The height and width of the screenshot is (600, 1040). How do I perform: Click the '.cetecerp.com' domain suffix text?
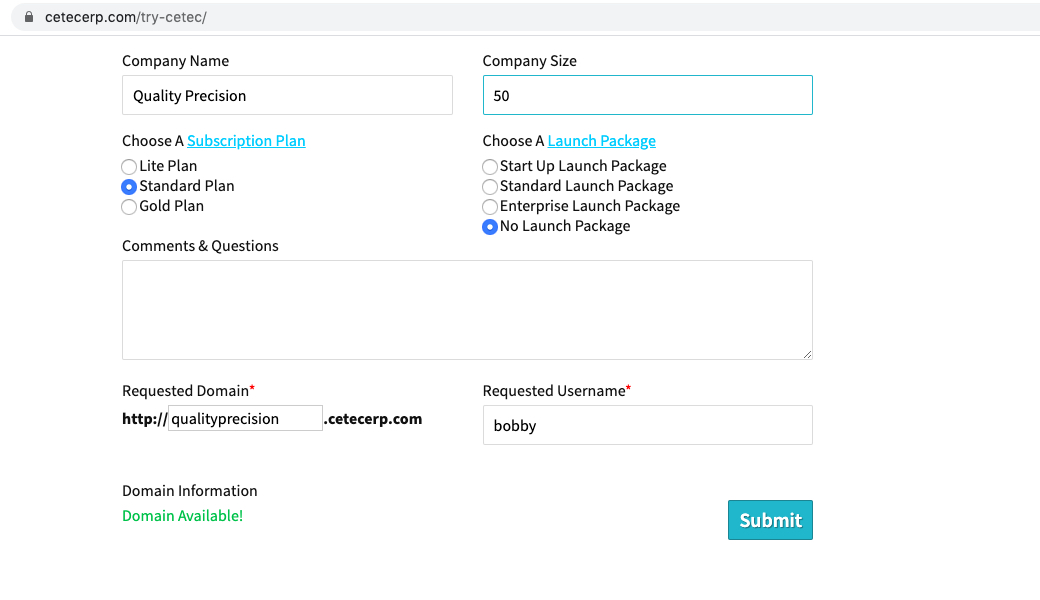pyautogui.click(x=373, y=419)
